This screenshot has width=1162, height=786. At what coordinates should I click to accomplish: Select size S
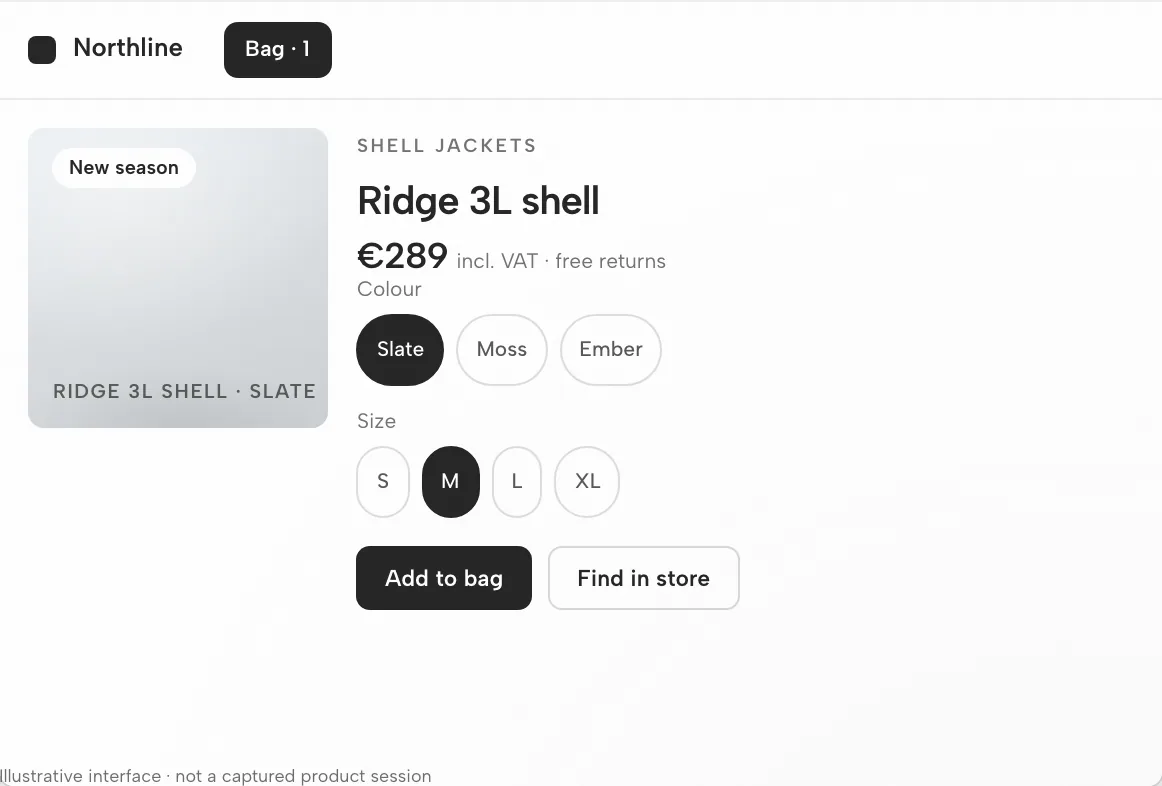coord(383,482)
